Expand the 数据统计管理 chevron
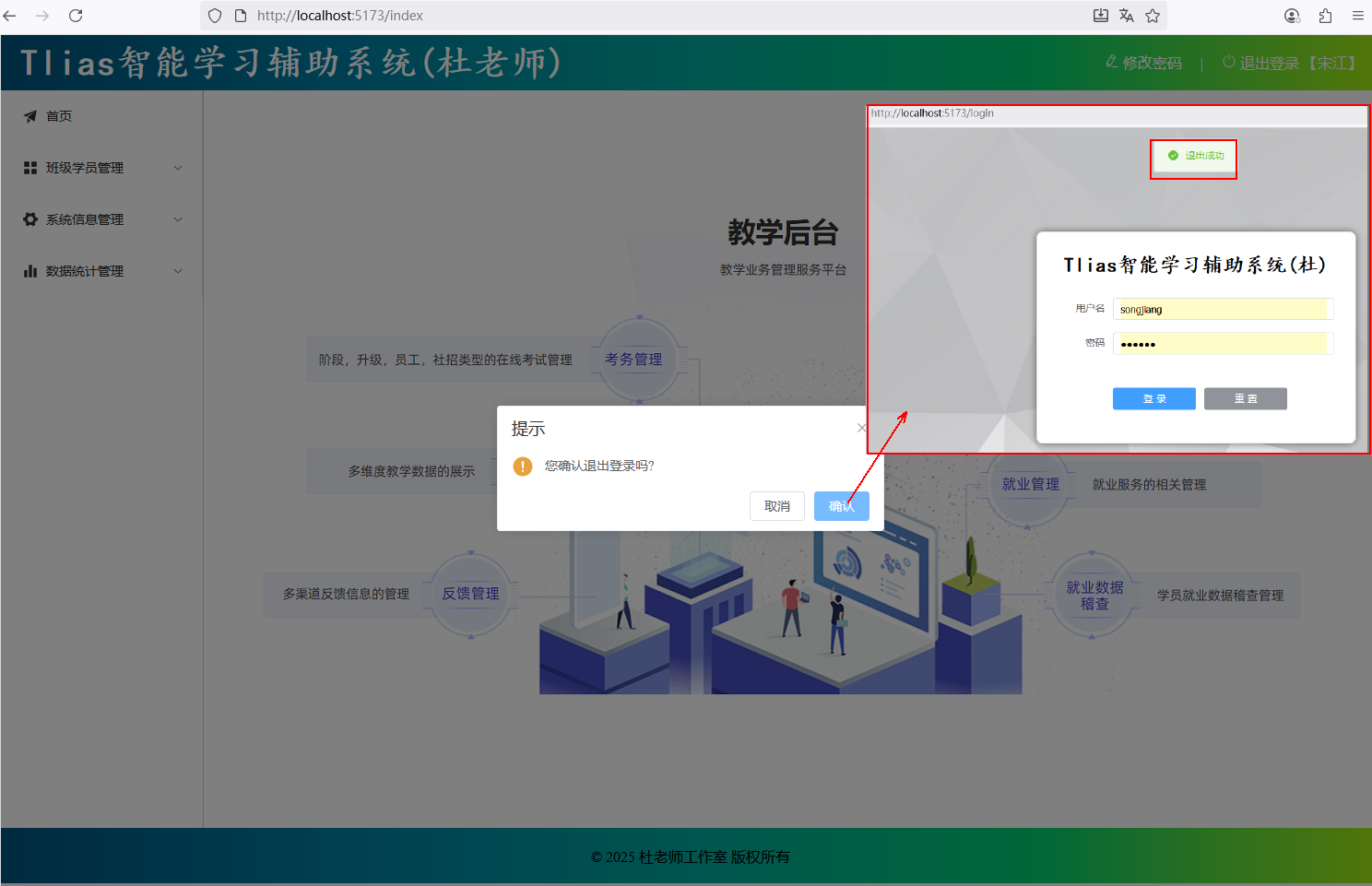The width and height of the screenshot is (1372, 886). click(178, 271)
